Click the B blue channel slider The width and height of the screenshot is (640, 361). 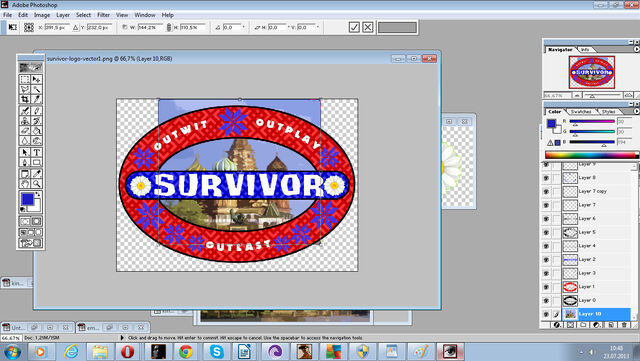coord(592,142)
